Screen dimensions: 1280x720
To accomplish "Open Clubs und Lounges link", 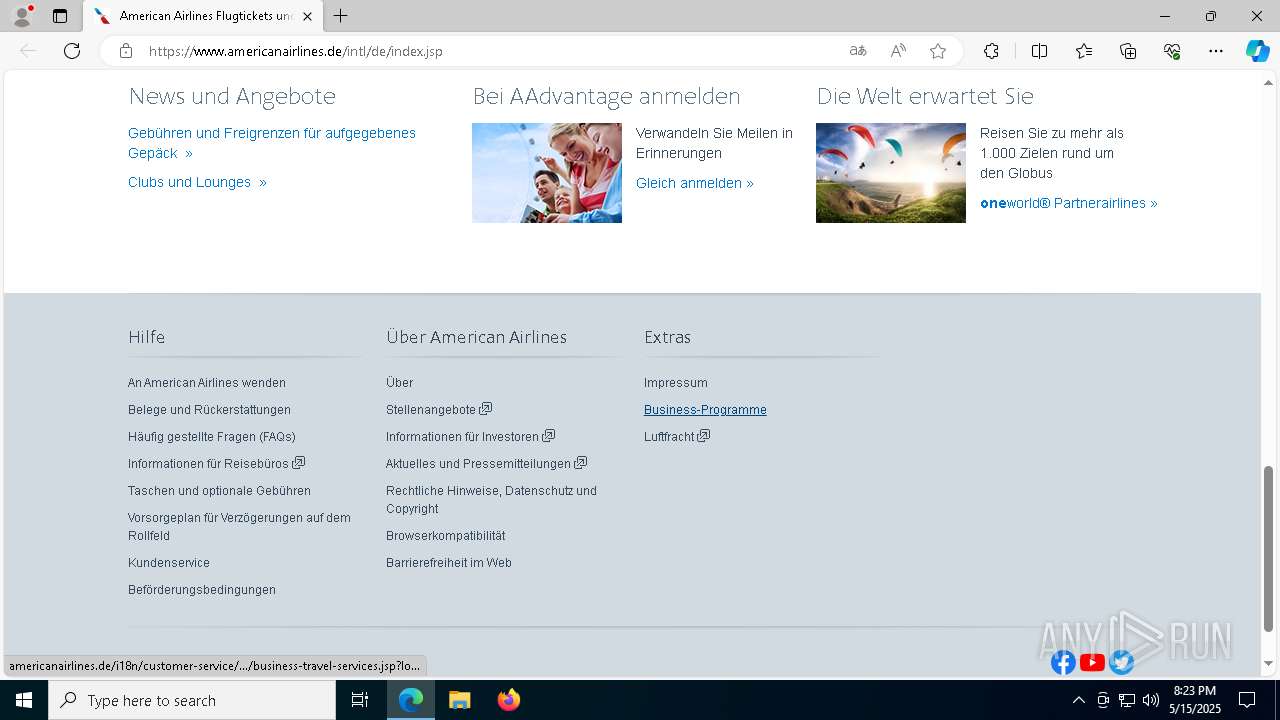I will 197,182.
